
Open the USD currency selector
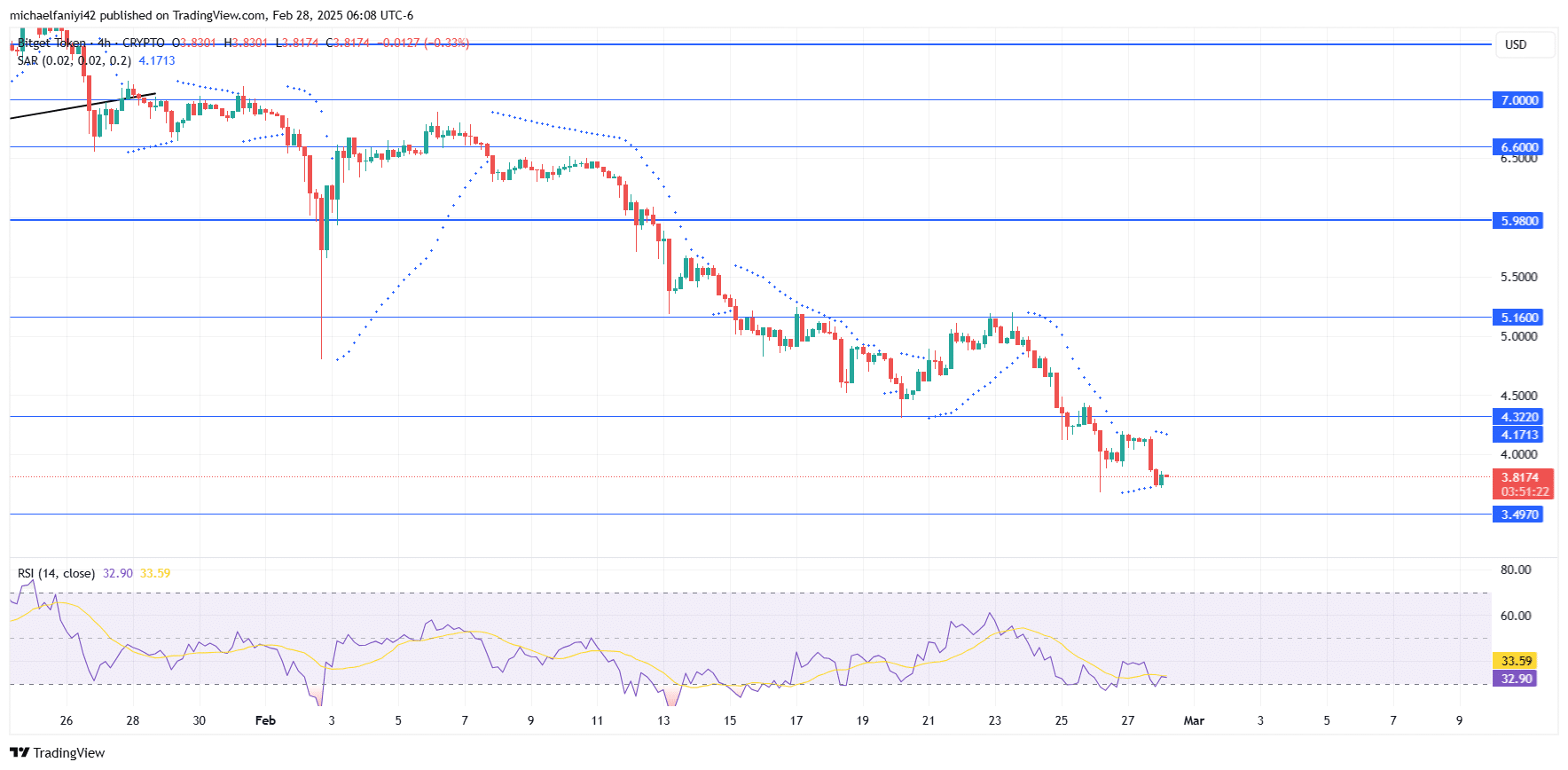[1525, 44]
